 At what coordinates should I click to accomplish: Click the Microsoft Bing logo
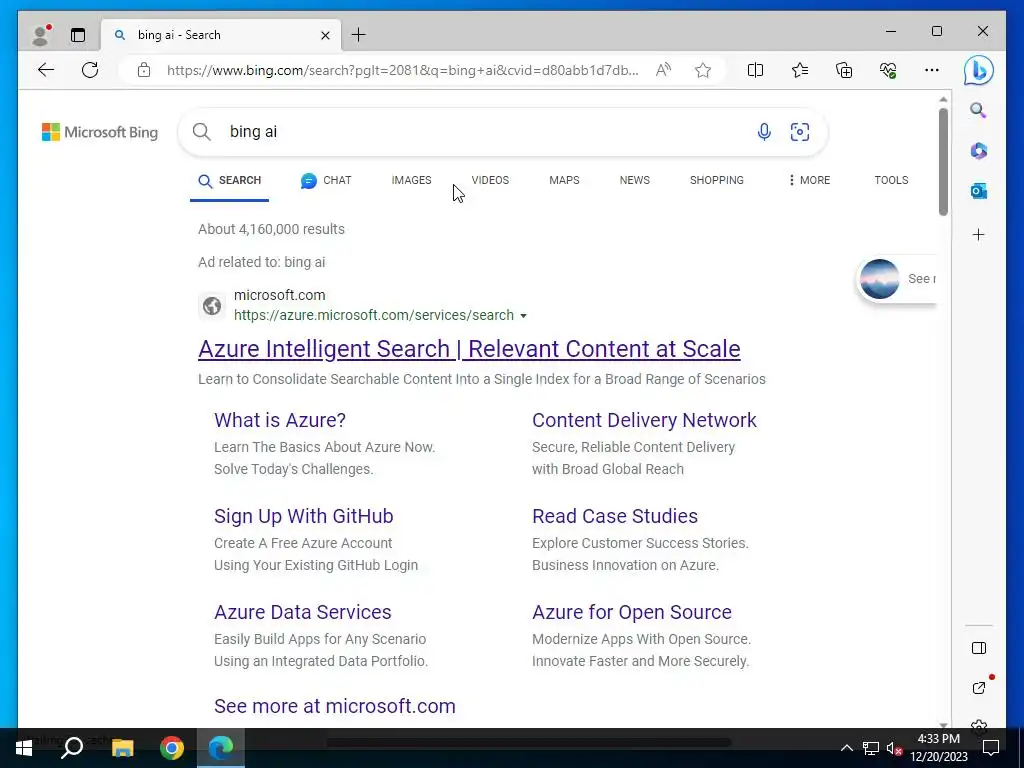click(x=100, y=132)
